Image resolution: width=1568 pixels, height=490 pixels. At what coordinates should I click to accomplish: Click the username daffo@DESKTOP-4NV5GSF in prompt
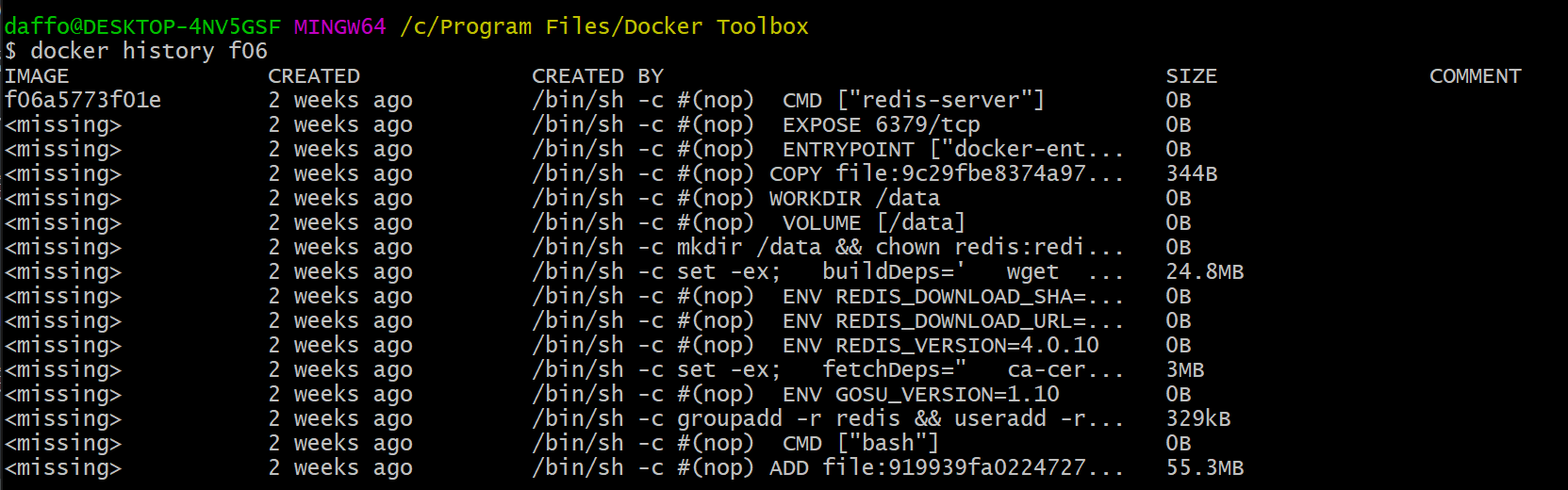pos(142,26)
